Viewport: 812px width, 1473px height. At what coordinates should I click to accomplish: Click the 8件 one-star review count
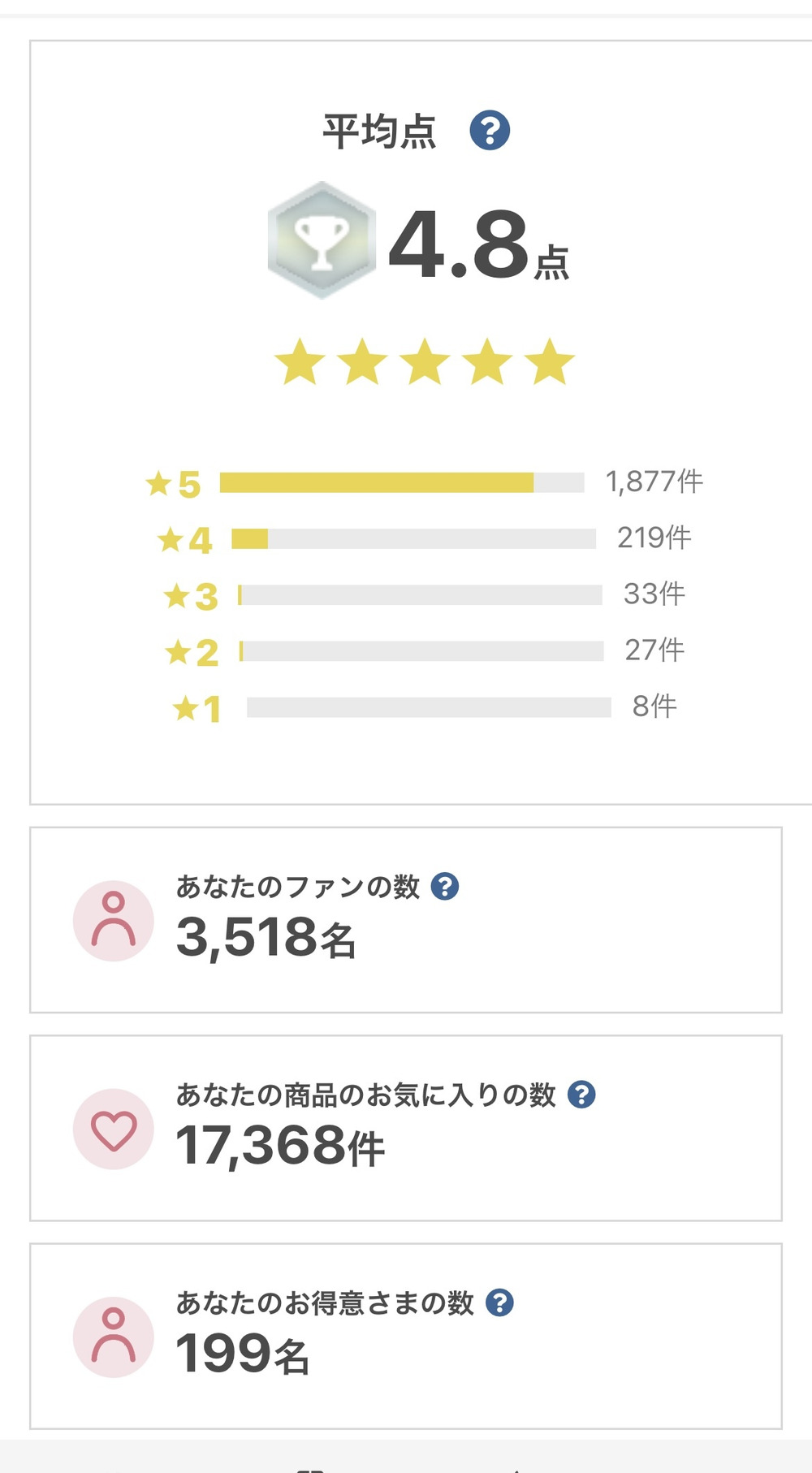click(x=654, y=706)
